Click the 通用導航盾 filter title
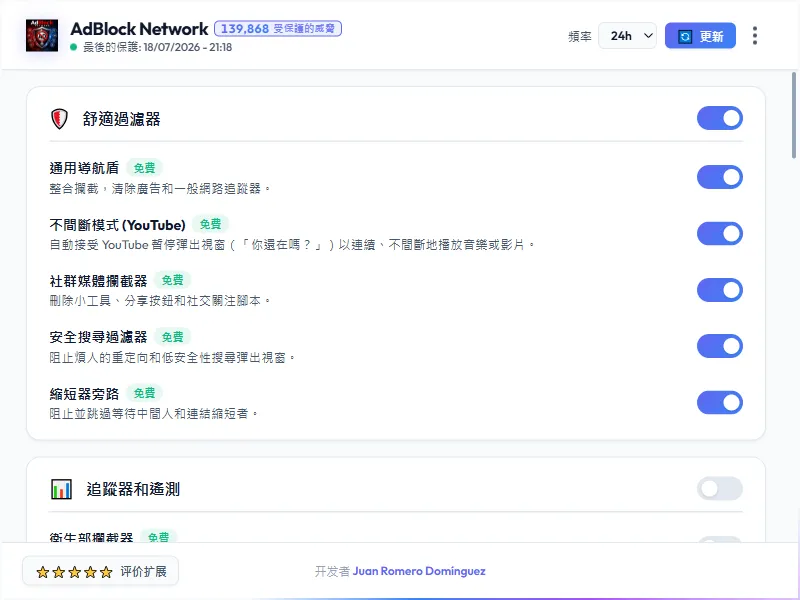800x600 pixels. [84, 168]
